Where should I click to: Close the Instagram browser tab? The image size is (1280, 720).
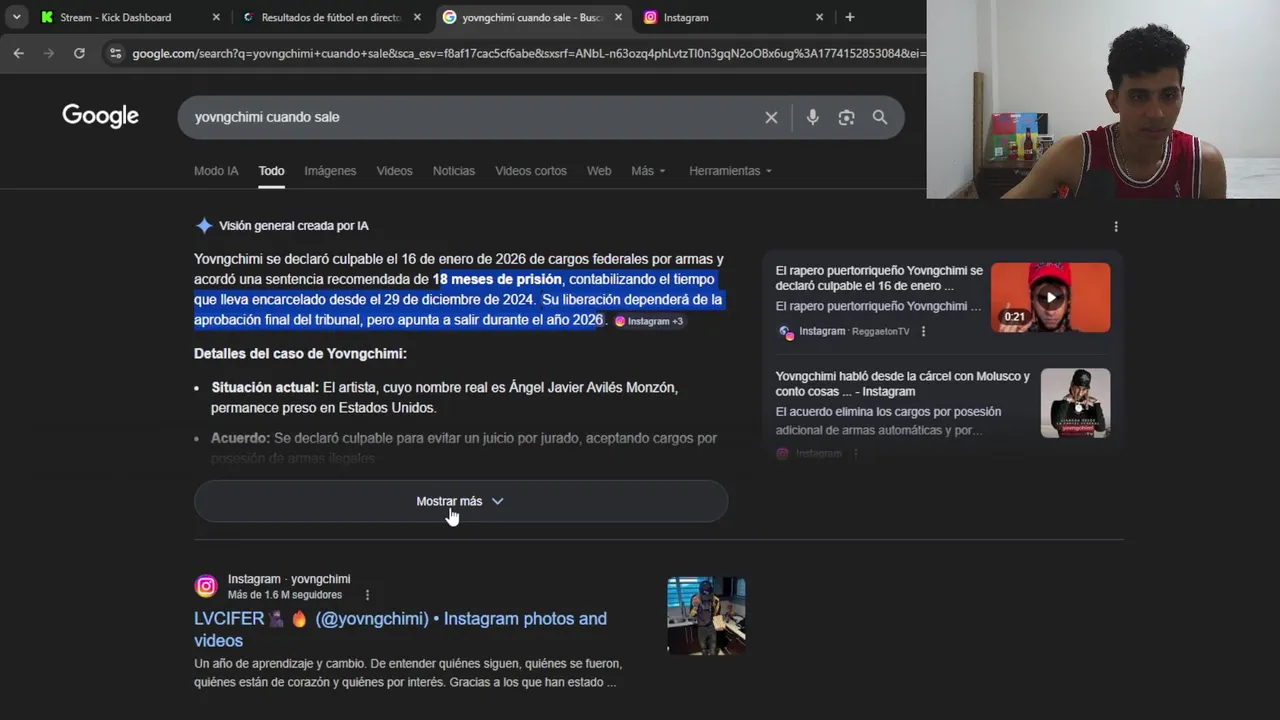coord(819,17)
